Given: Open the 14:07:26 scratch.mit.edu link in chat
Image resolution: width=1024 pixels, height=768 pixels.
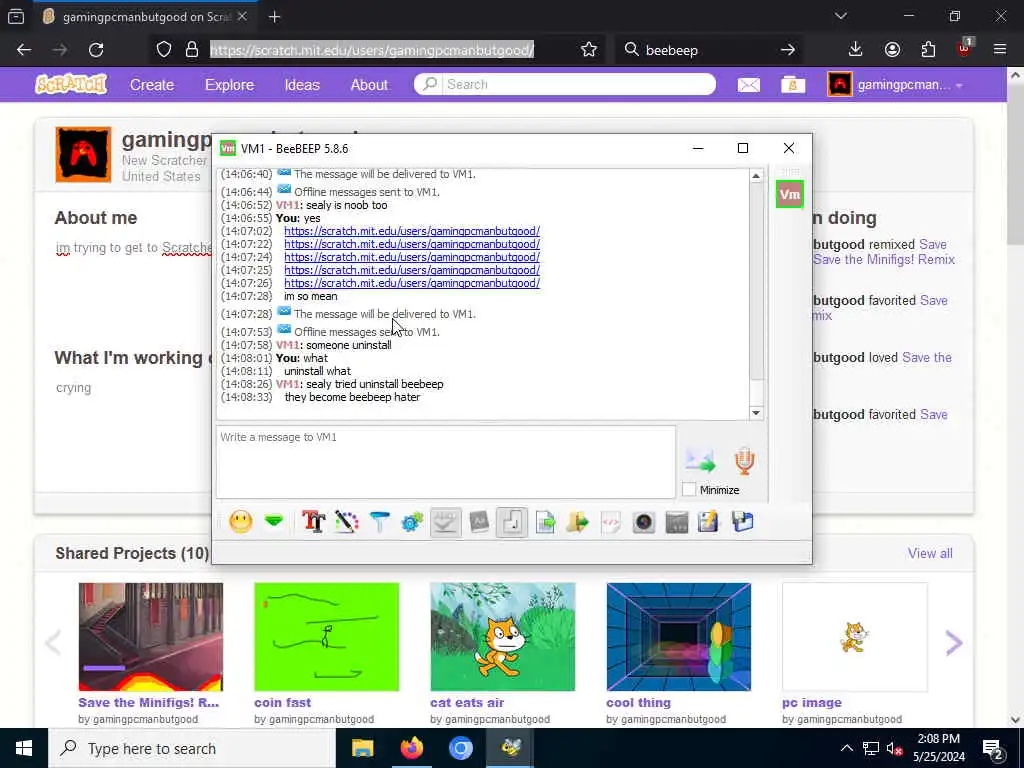Looking at the screenshot, I should coord(412,283).
